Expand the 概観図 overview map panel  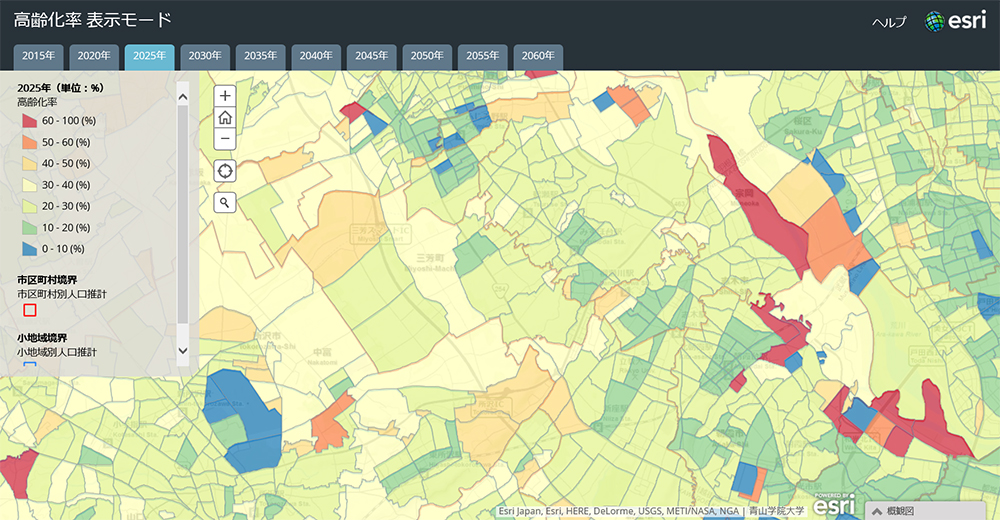[932, 510]
